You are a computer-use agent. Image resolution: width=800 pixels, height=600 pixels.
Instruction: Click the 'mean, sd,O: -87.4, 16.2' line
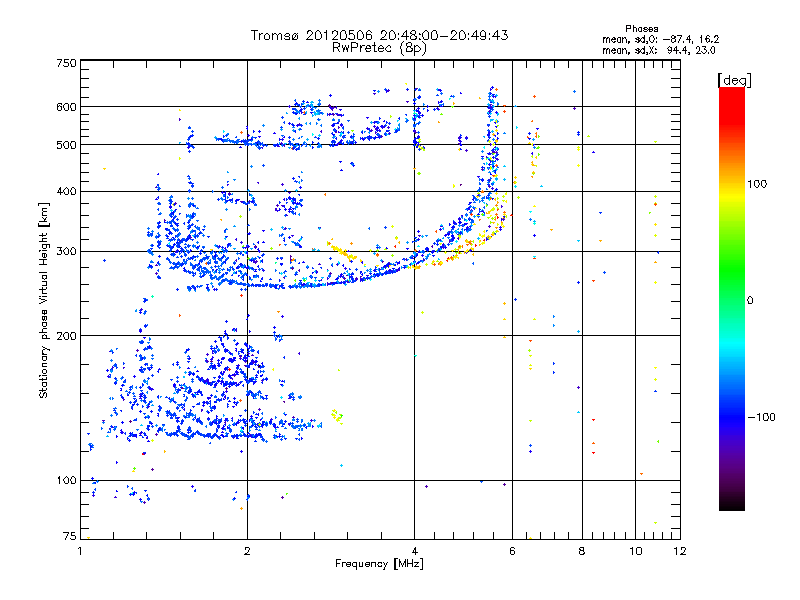(x=661, y=39)
